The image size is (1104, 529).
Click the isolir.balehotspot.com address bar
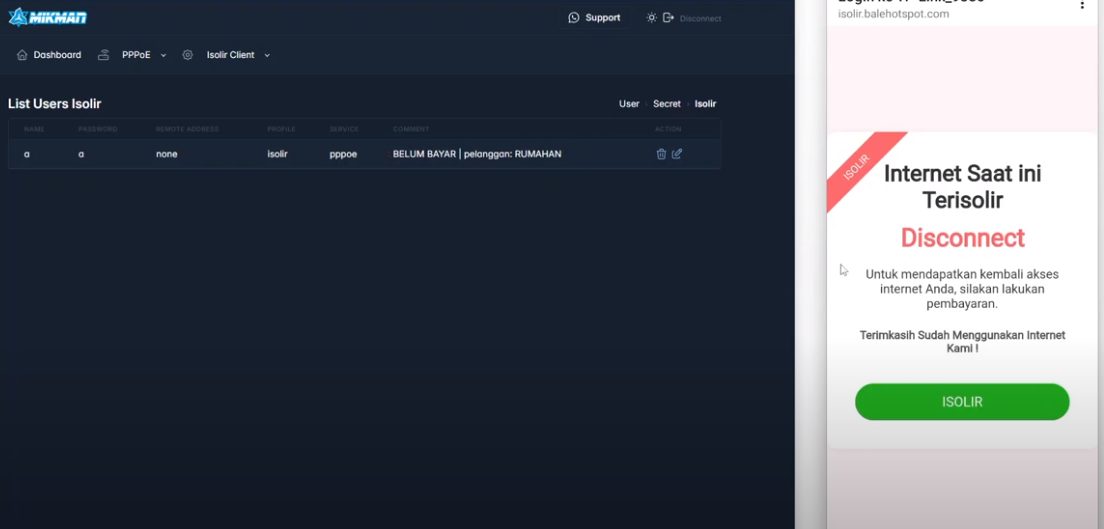coord(893,13)
